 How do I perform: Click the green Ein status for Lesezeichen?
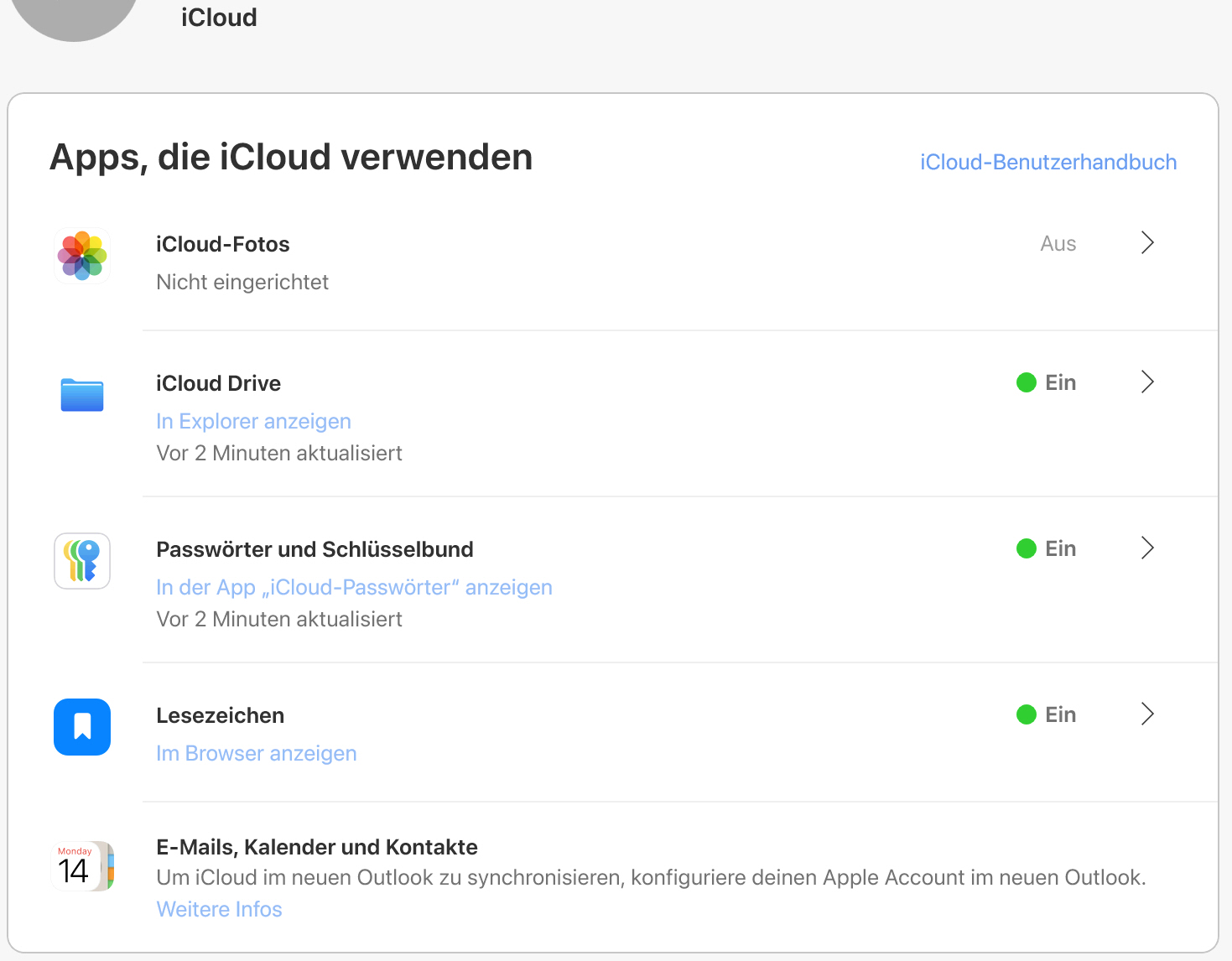(1047, 715)
